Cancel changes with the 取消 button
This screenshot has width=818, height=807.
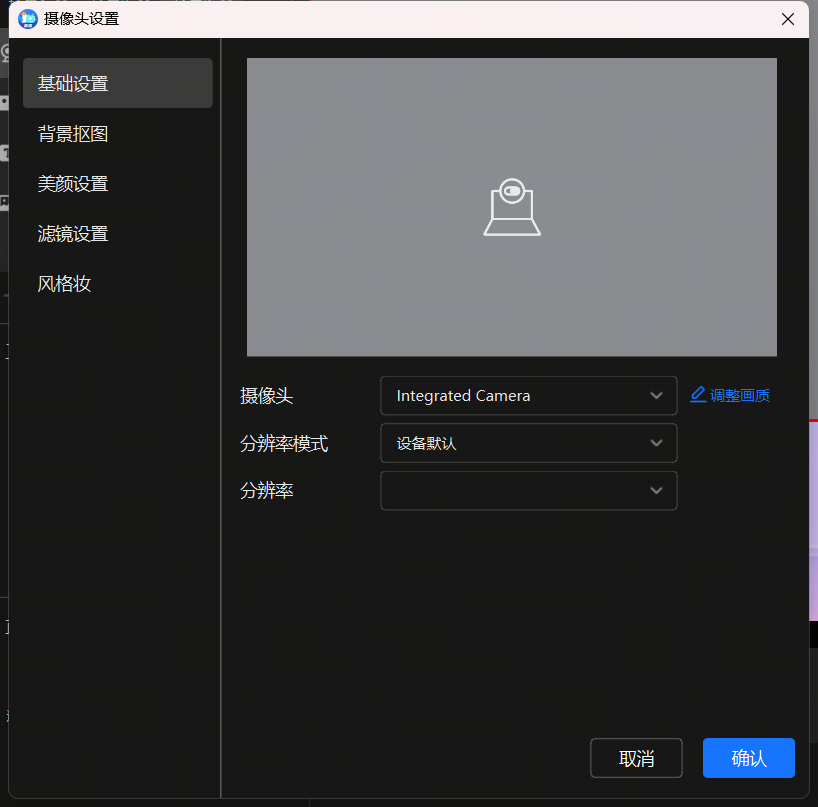(x=636, y=758)
